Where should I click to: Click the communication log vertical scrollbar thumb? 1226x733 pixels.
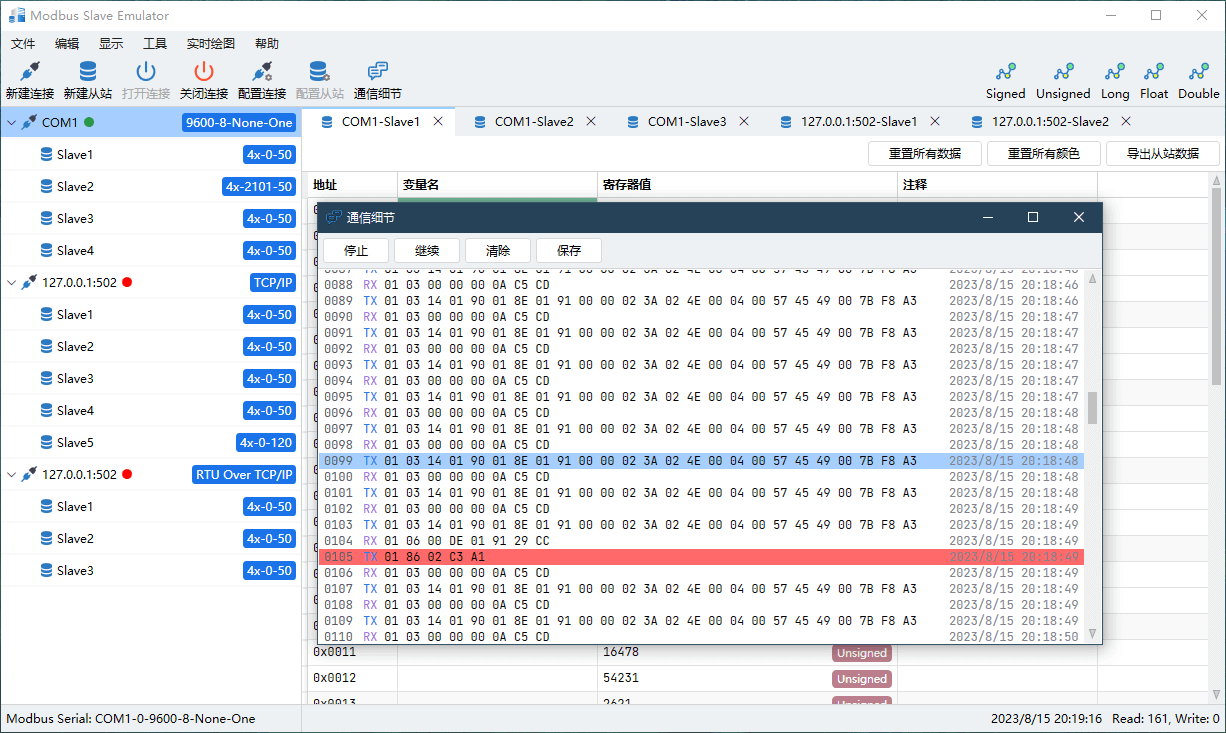point(1092,407)
